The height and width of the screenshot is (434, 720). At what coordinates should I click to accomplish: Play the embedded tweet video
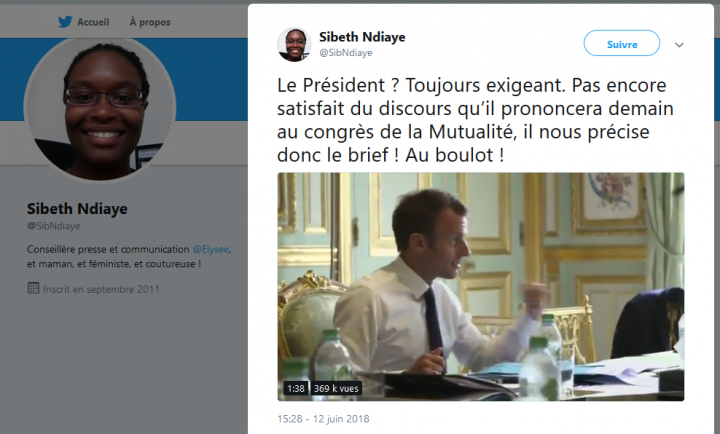coord(480,287)
